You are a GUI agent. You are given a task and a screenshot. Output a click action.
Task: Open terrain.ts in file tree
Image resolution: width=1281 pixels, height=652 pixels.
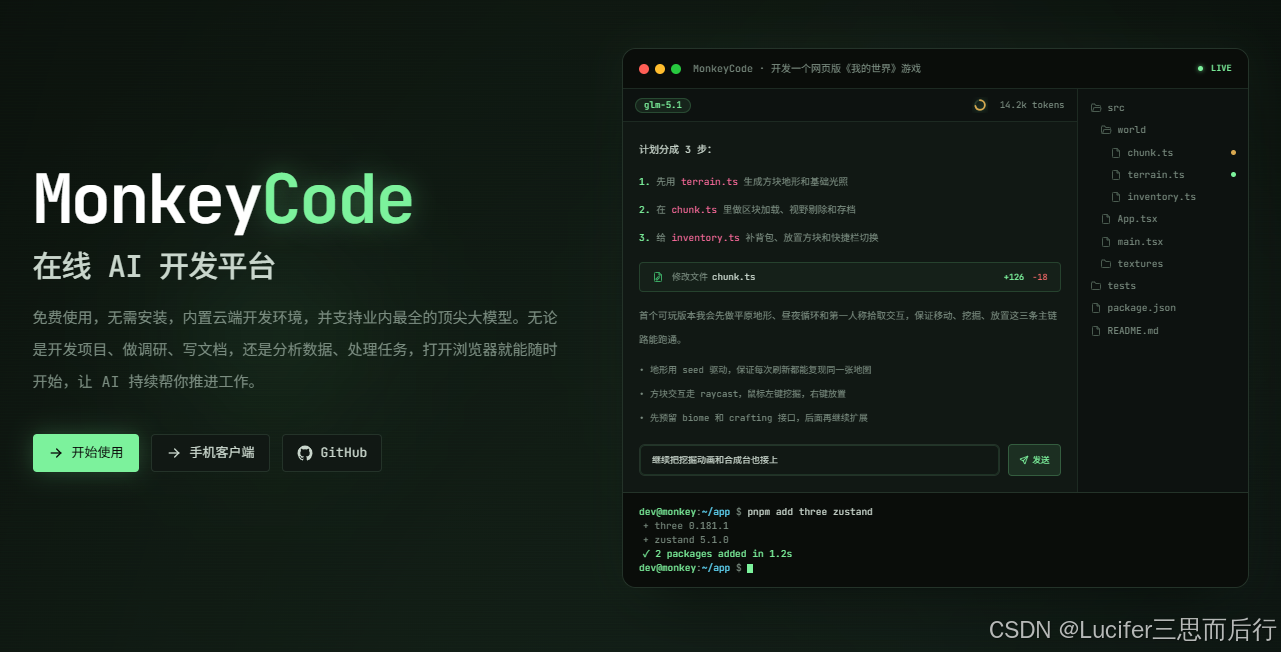[1155, 175]
